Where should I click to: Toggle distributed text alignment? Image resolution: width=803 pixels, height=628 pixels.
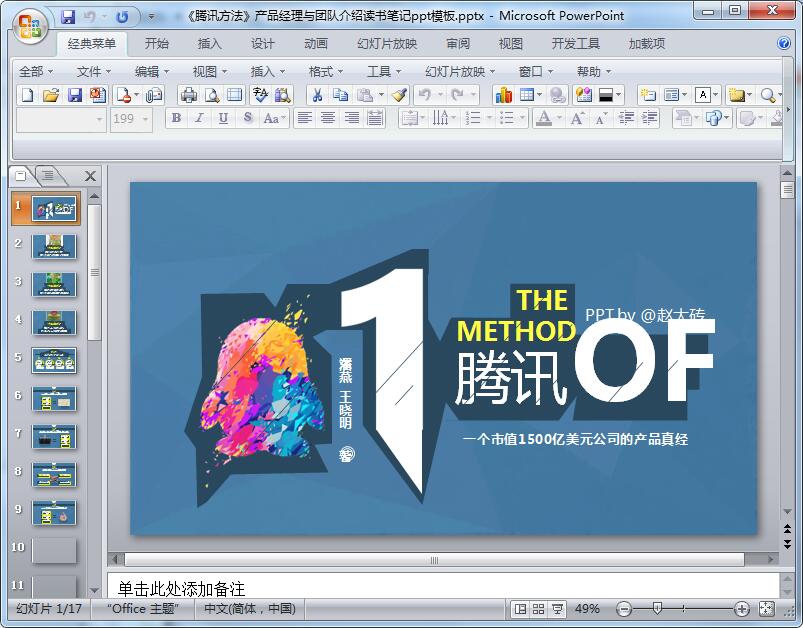pos(375,119)
